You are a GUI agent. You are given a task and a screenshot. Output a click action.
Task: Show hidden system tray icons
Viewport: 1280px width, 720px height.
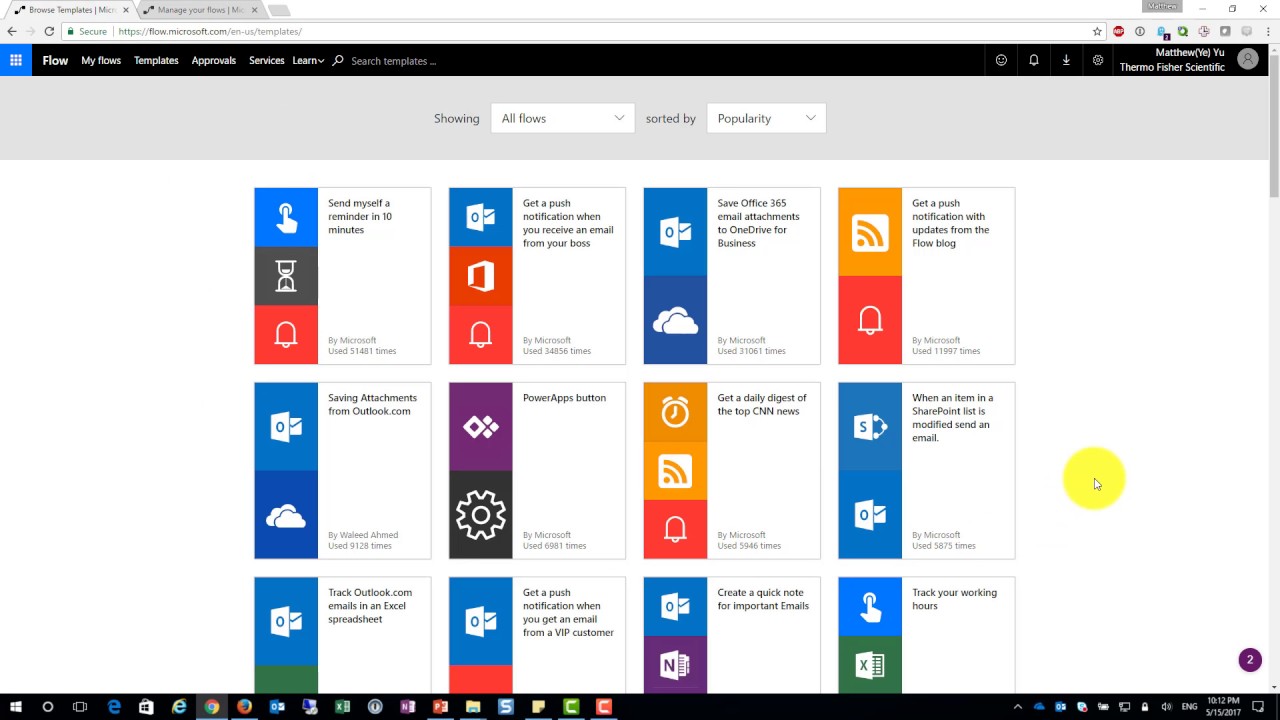point(1018,707)
